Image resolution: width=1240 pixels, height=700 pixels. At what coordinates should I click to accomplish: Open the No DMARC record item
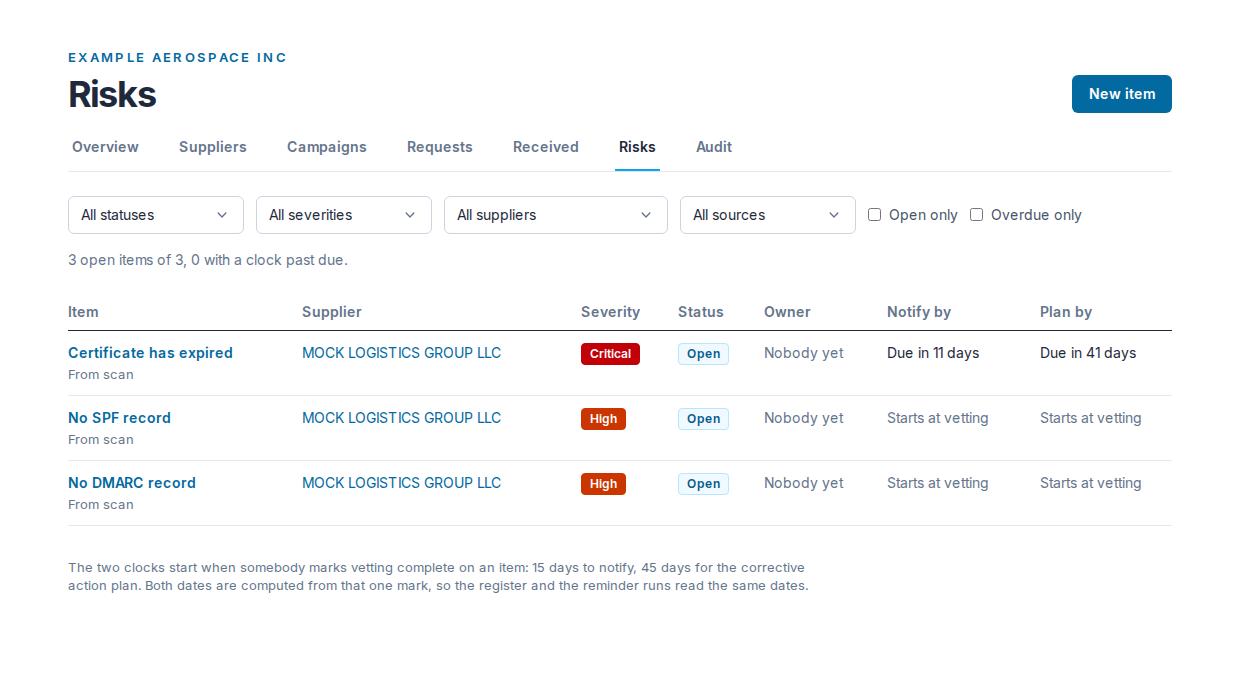(x=132, y=483)
